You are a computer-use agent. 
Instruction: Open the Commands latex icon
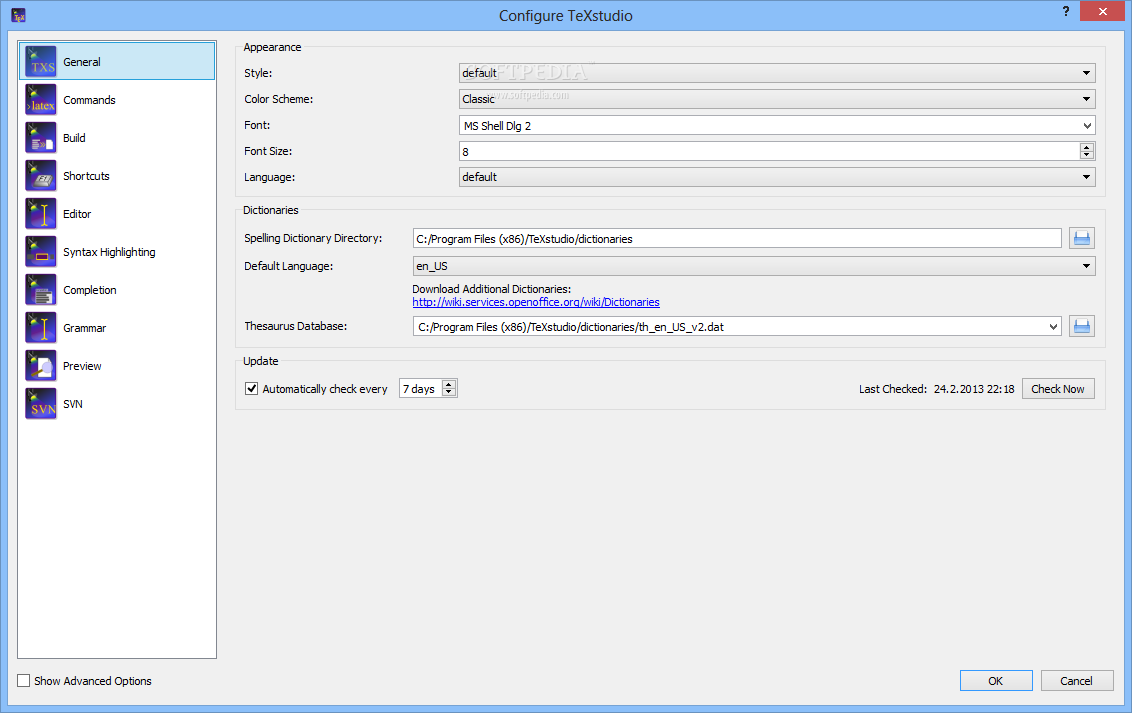click(x=40, y=100)
